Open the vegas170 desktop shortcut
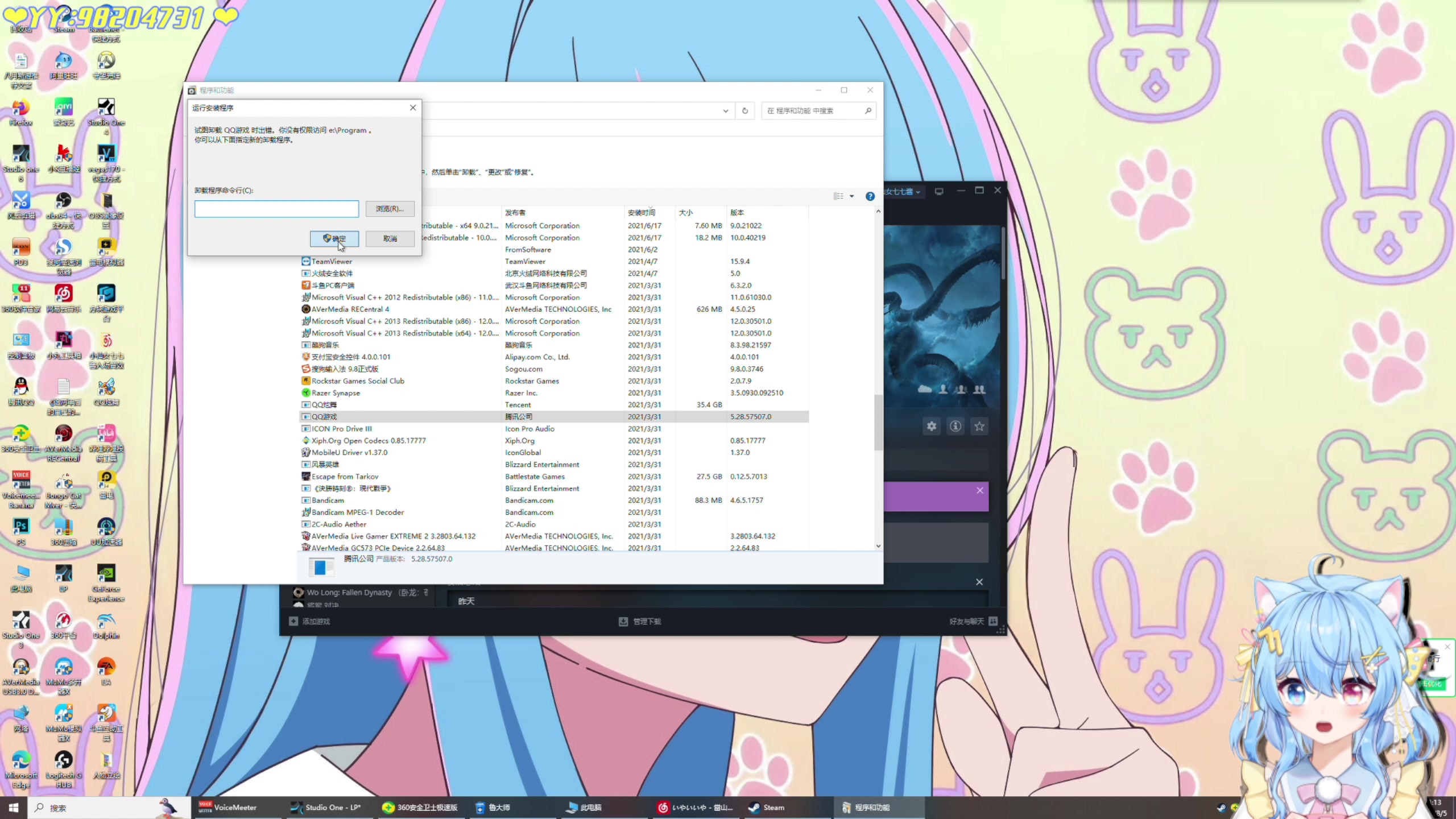 coord(106,163)
